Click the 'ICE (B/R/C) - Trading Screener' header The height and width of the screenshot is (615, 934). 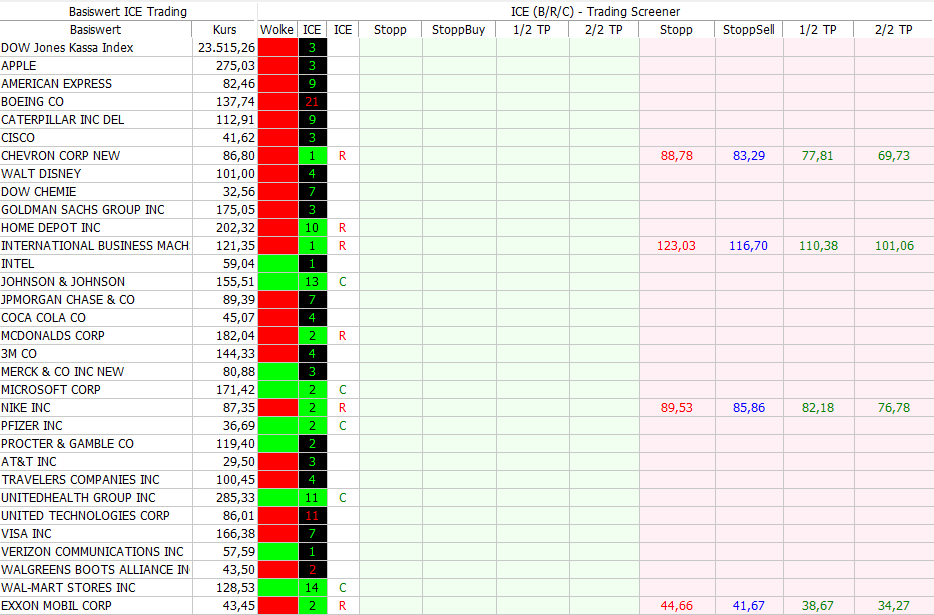click(596, 11)
